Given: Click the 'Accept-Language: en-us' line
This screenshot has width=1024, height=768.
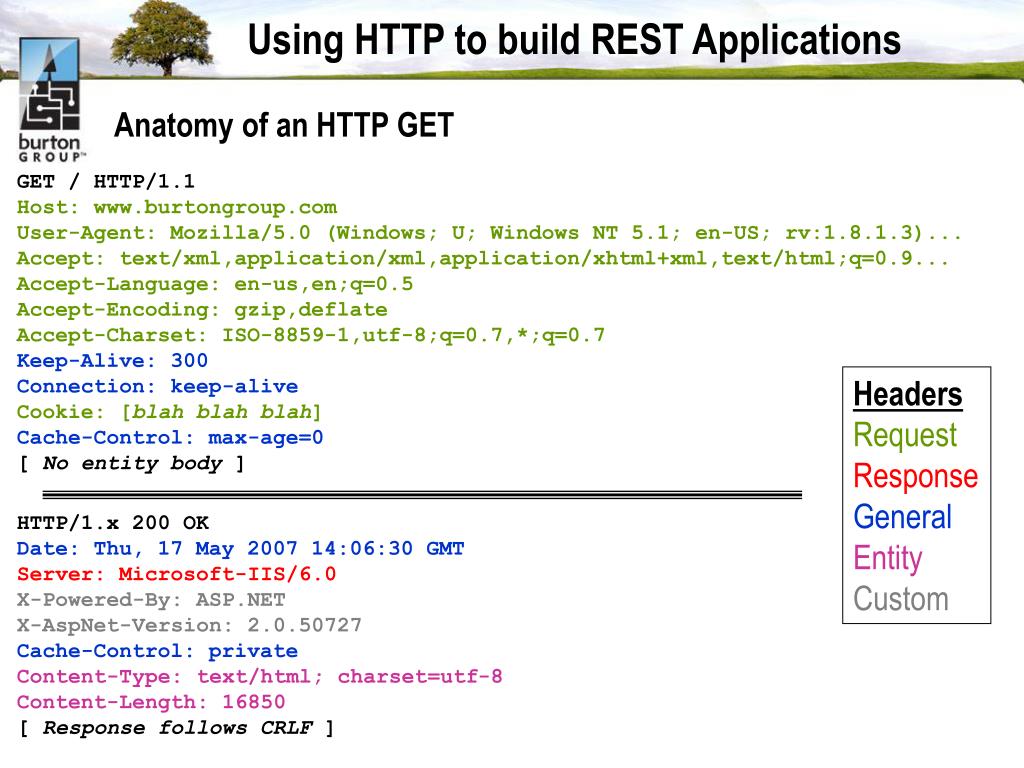Looking at the screenshot, I should (214, 284).
